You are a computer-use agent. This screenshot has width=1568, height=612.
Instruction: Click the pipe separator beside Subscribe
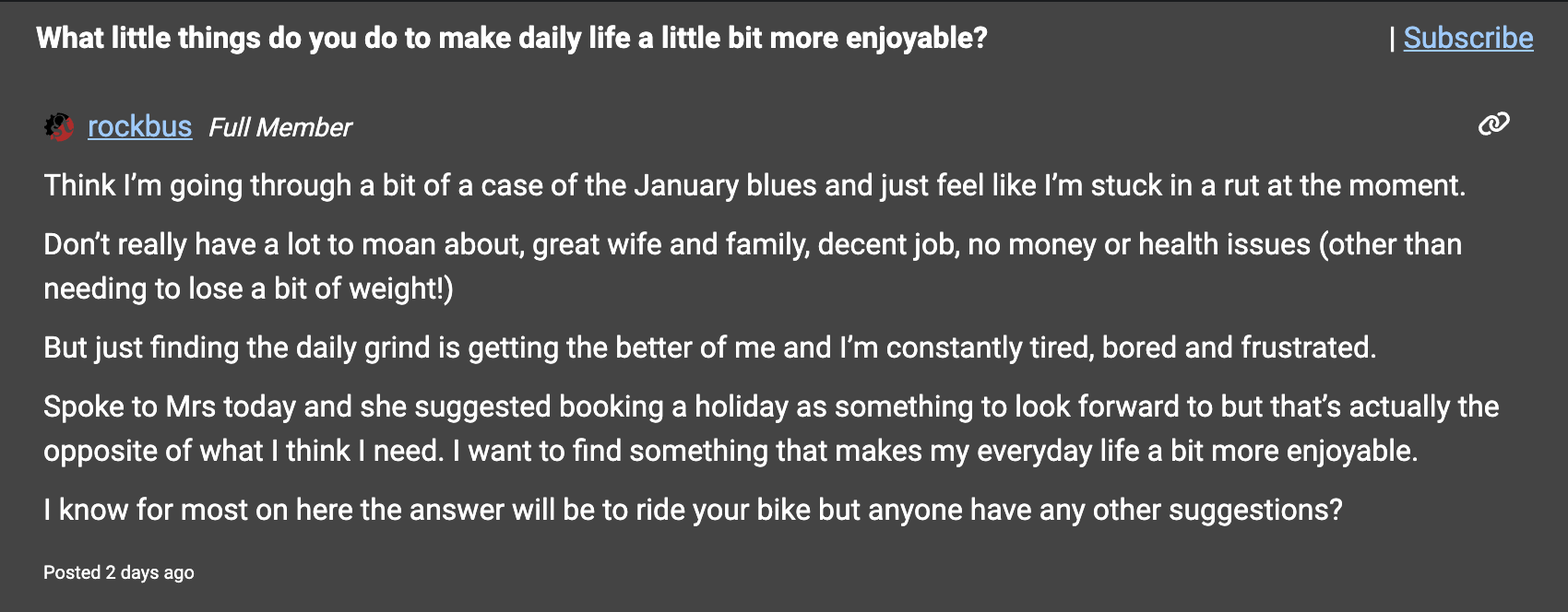tap(1392, 38)
